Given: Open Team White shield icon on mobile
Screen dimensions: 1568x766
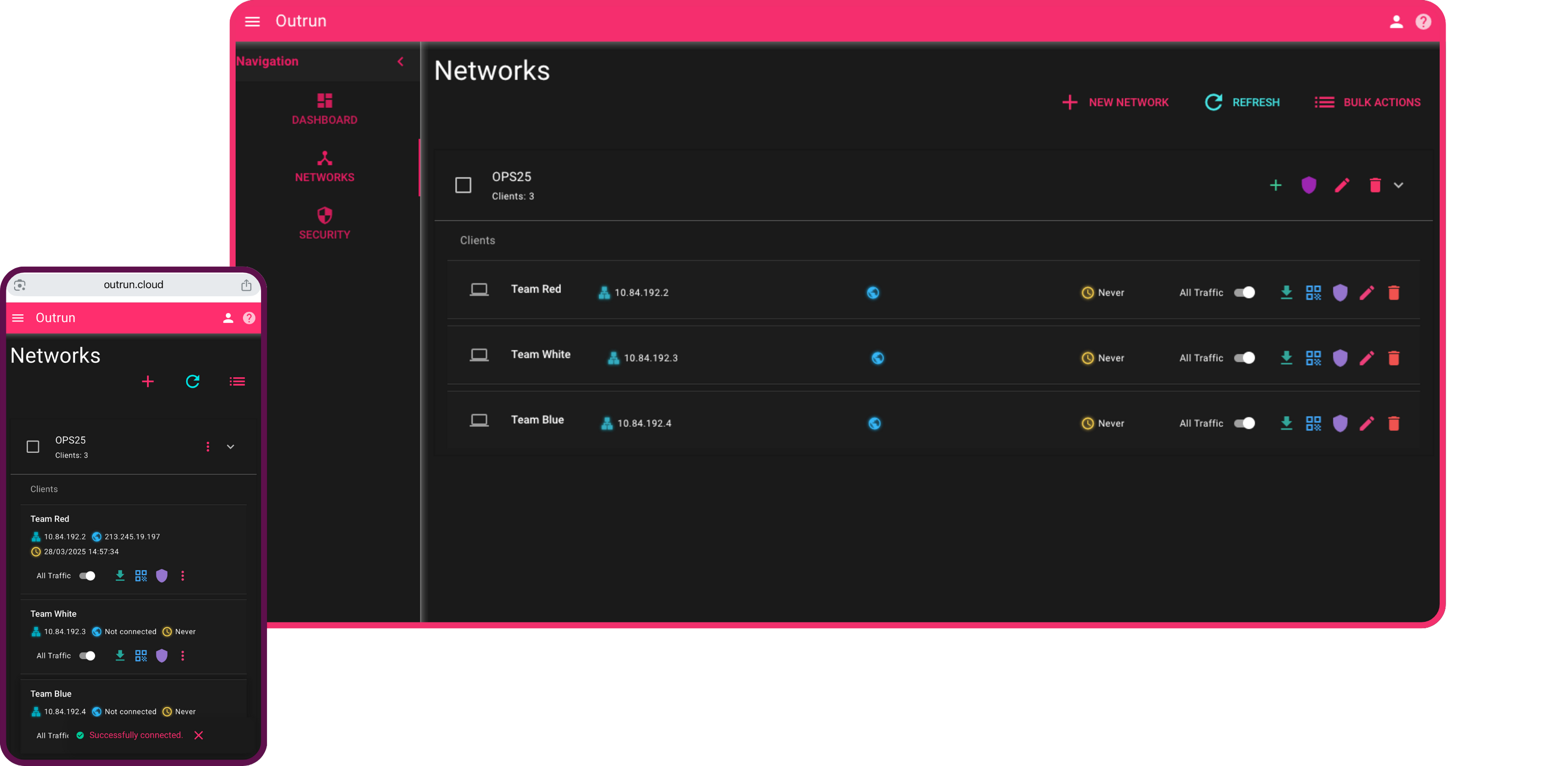Looking at the screenshot, I should coord(161,655).
